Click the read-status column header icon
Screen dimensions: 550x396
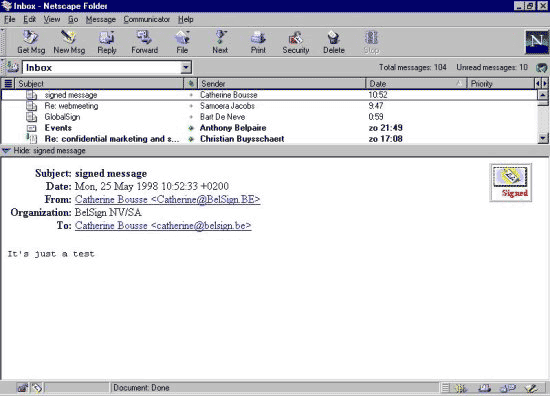[191, 83]
